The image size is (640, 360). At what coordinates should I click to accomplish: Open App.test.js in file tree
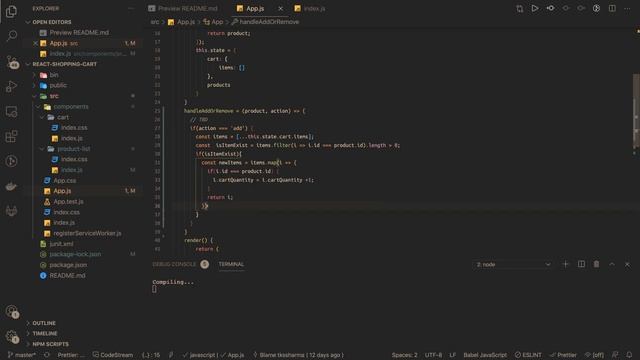pyautogui.click(x=68, y=202)
